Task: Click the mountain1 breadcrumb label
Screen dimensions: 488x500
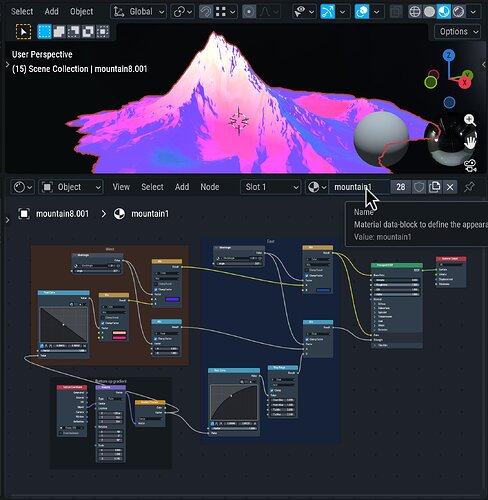Action: [150, 214]
